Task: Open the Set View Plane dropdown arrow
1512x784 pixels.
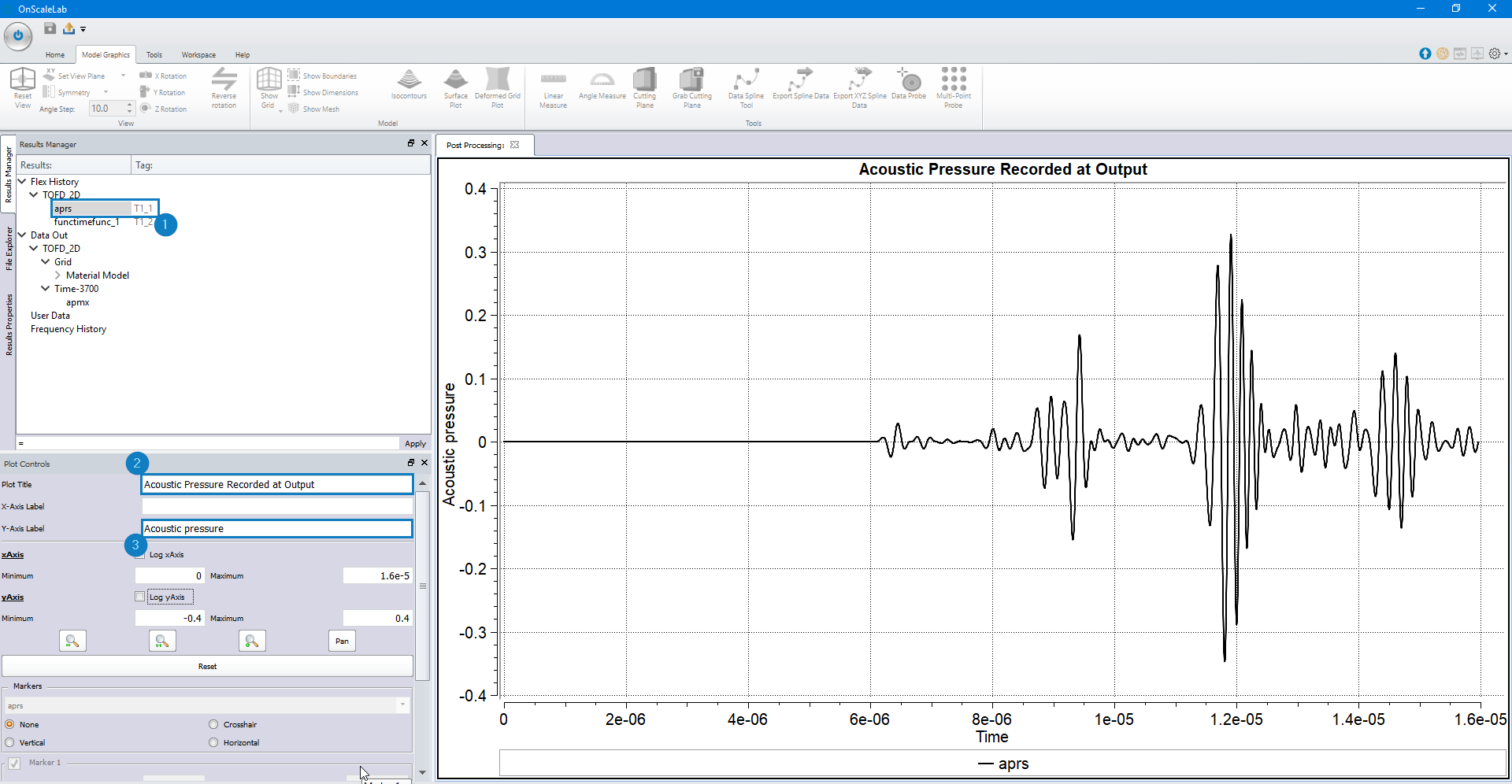Action: point(123,76)
